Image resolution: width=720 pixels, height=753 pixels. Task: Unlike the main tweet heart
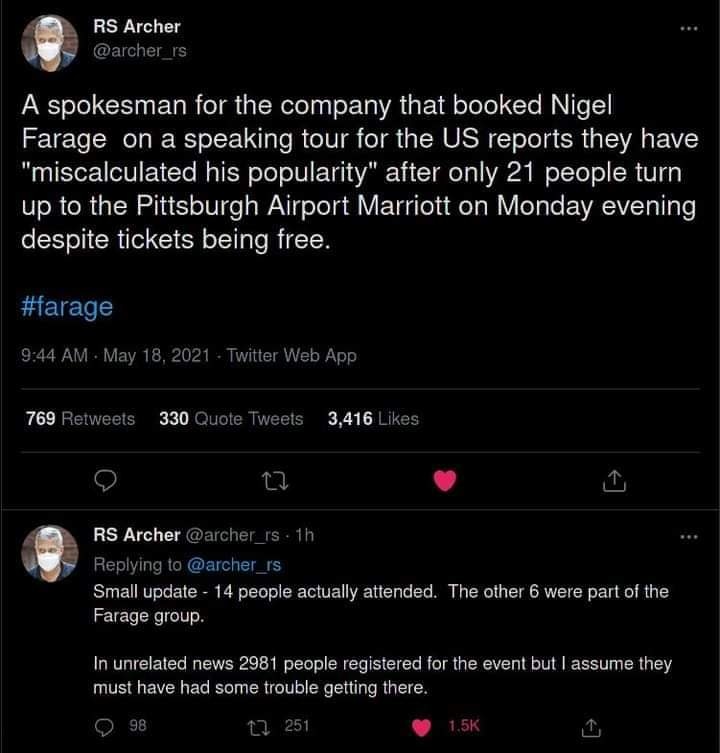coord(445,483)
